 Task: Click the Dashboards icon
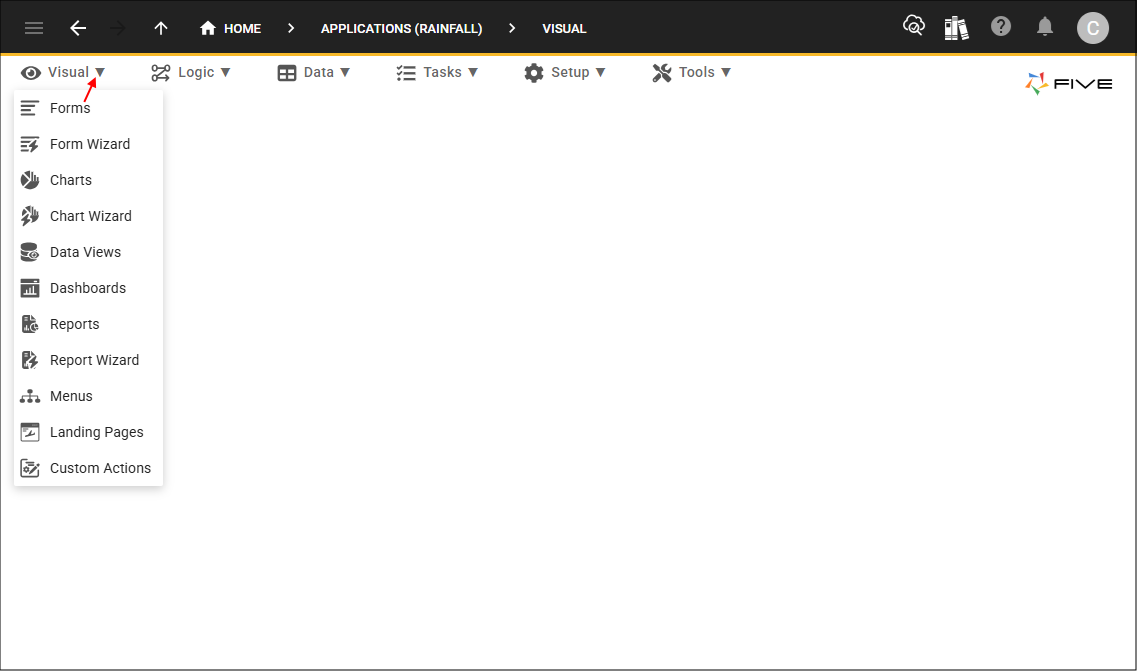(x=30, y=287)
